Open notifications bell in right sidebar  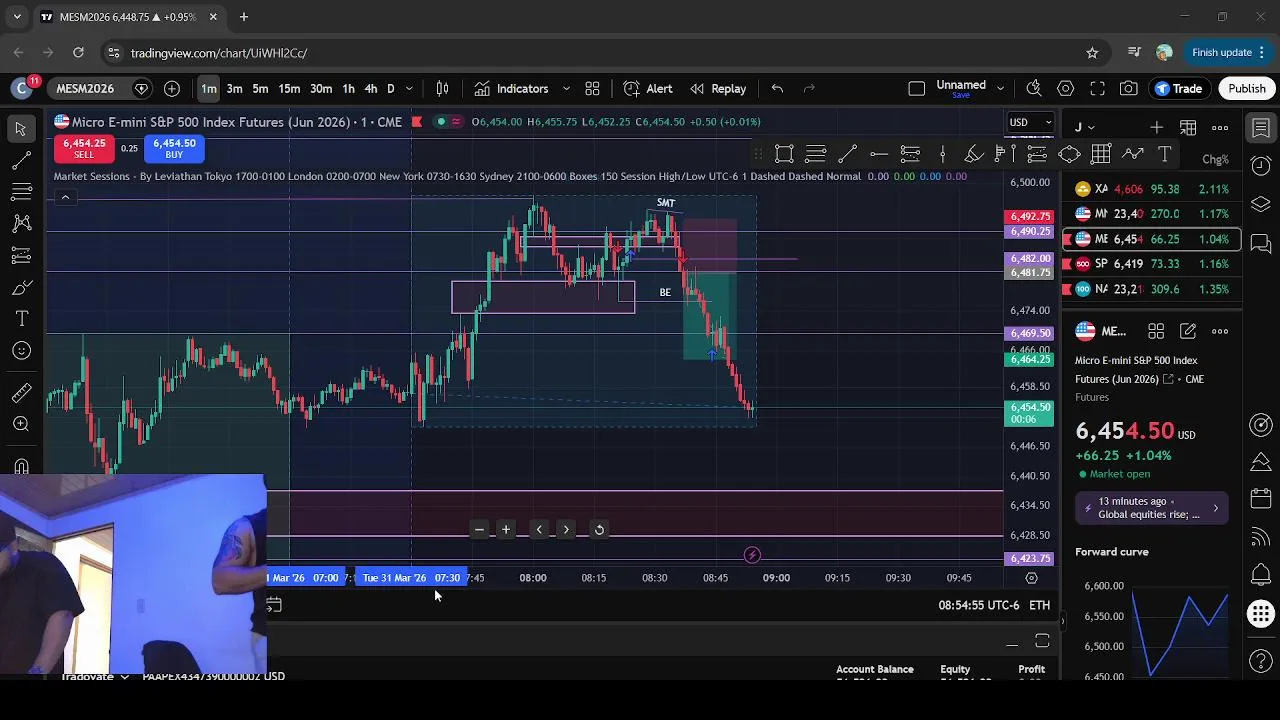click(1261, 575)
